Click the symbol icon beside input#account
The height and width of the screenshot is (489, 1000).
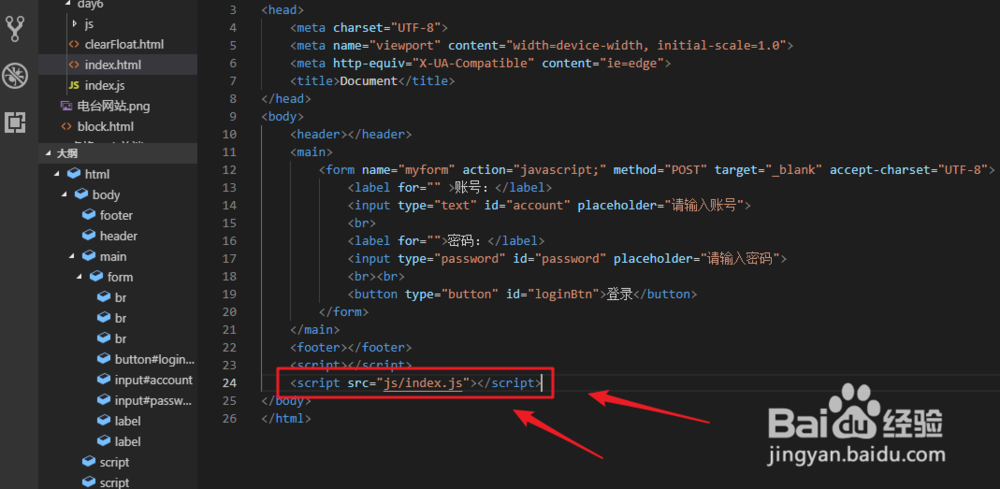coord(104,379)
